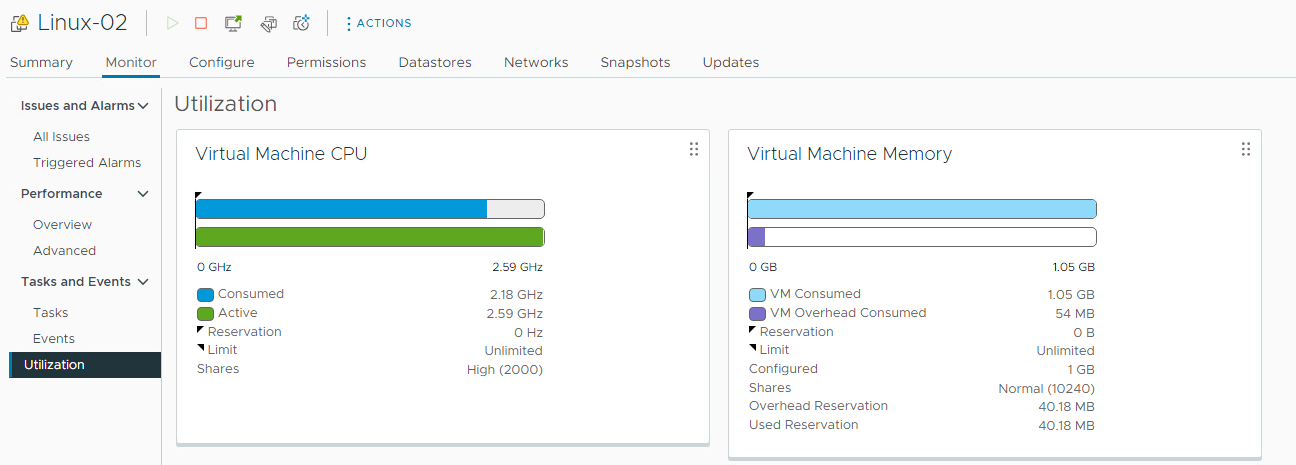Go to the Permissions tab
1296x465 pixels.
tap(326, 62)
